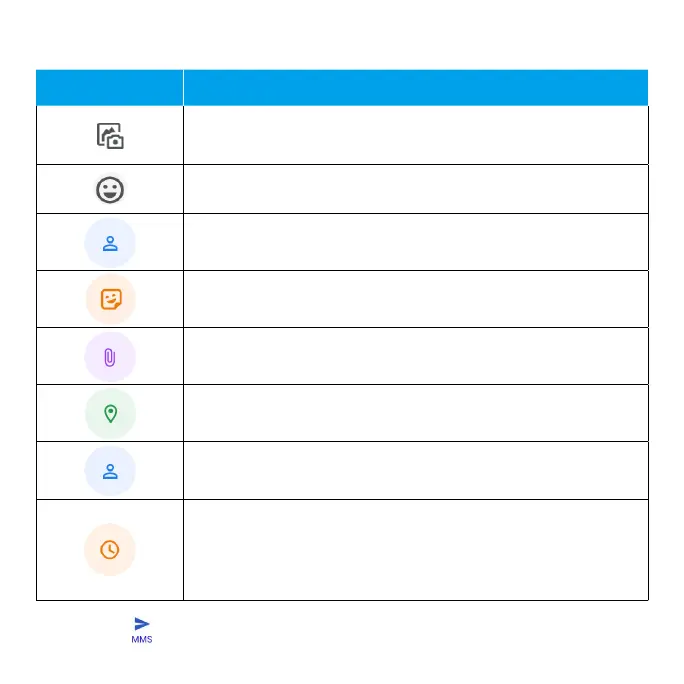The image size is (684, 684).
Task: Click the empty cell beside the gallery icon
Action: pyautogui.click(x=416, y=135)
